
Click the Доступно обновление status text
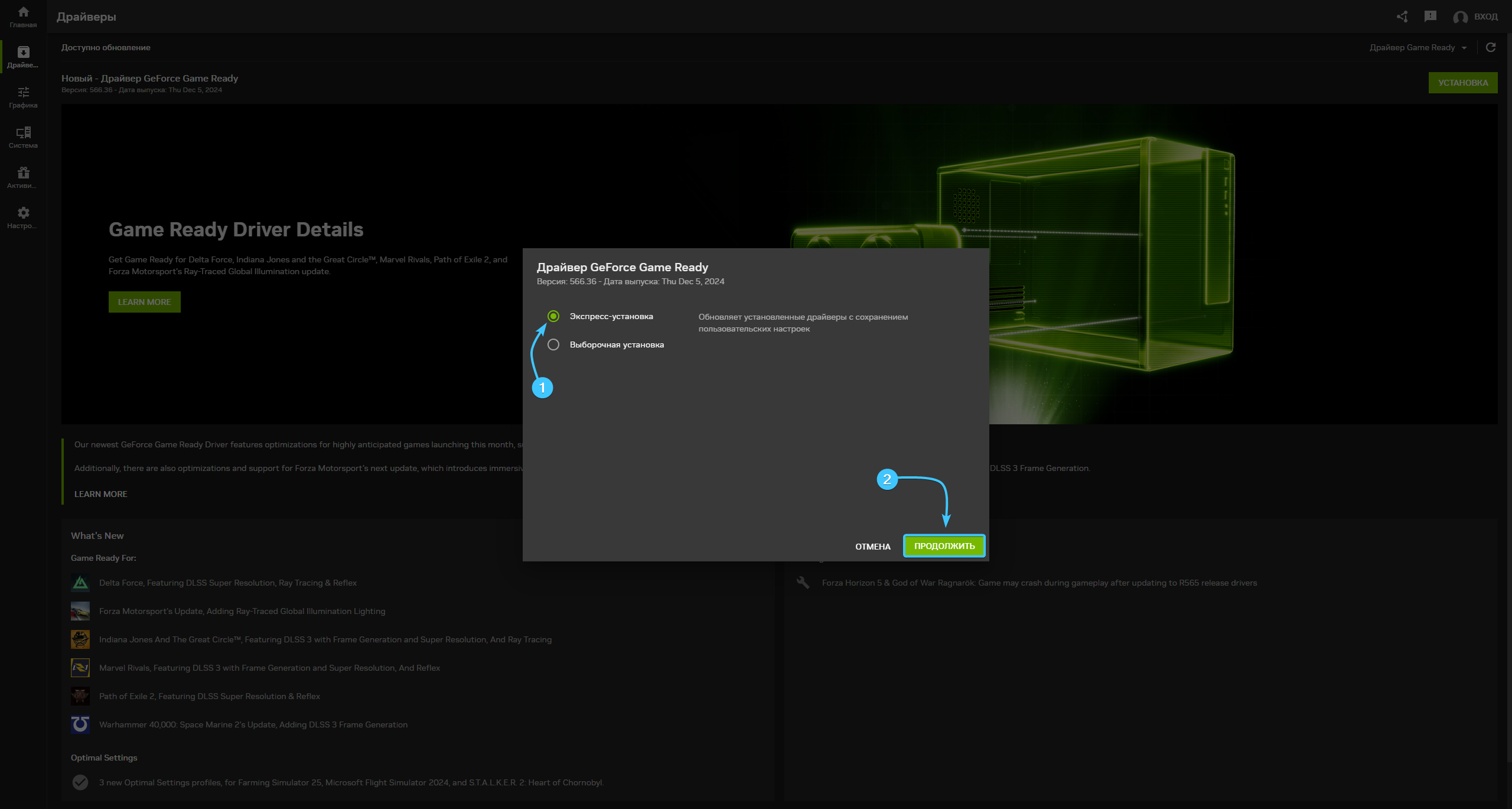pos(106,47)
